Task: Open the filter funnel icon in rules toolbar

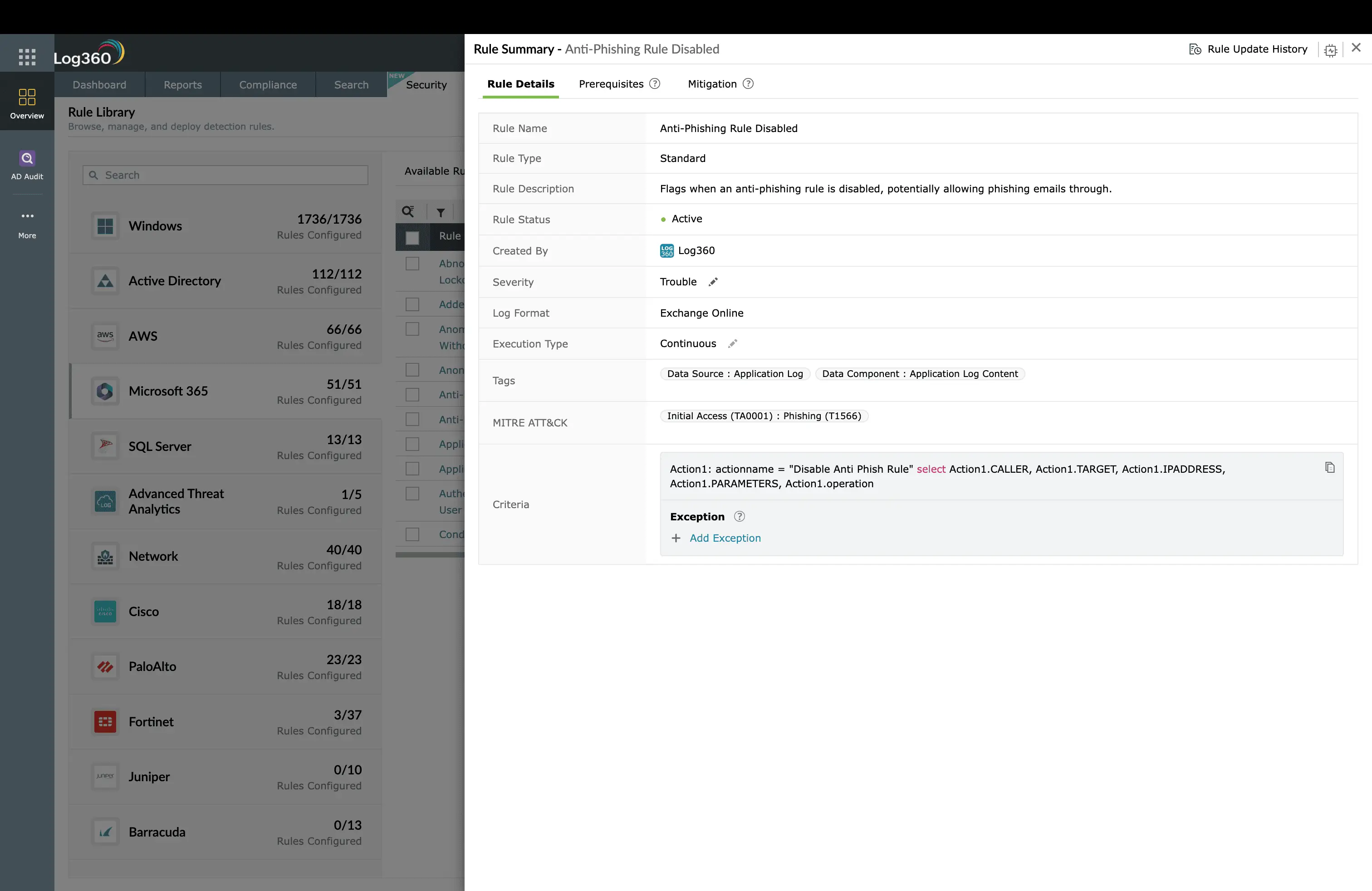Action: pos(441,212)
